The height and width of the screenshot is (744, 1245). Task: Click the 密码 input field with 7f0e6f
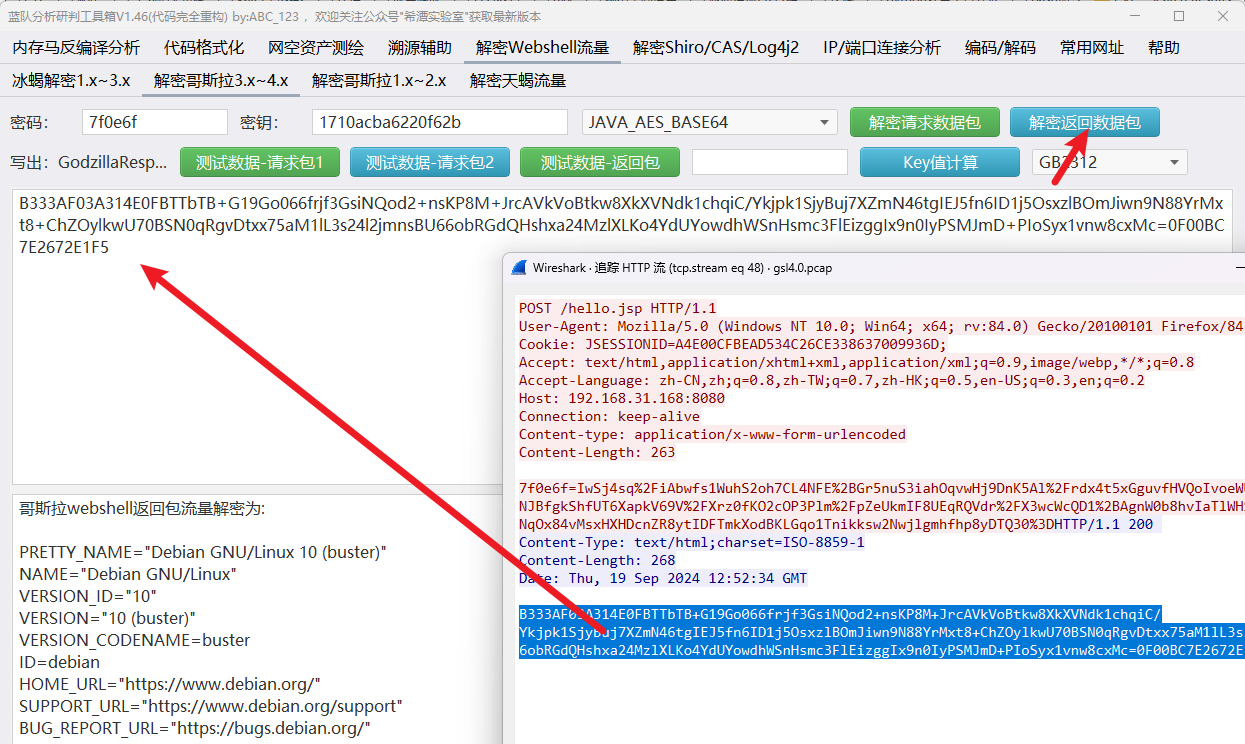click(155, 122)
